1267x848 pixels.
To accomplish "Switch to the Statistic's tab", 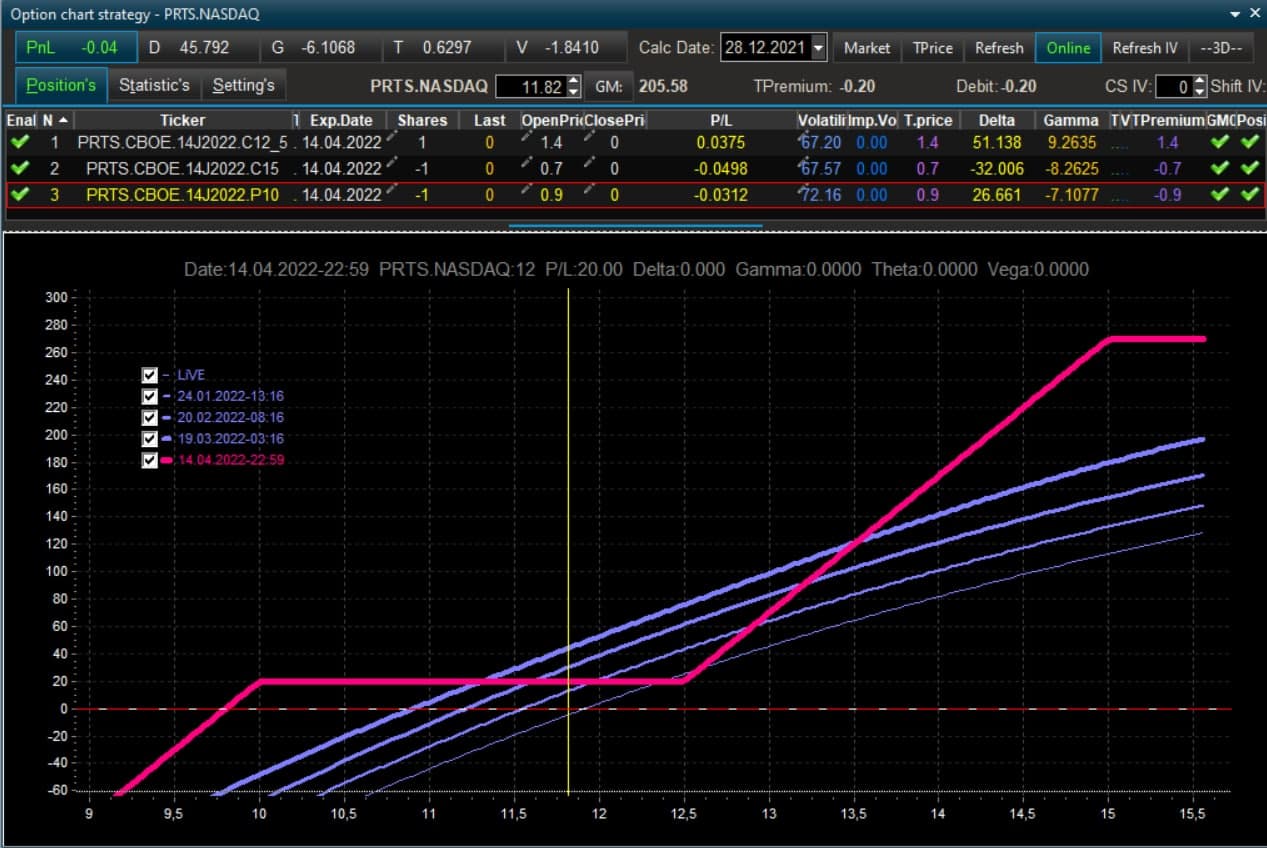I will click(154, 85).
